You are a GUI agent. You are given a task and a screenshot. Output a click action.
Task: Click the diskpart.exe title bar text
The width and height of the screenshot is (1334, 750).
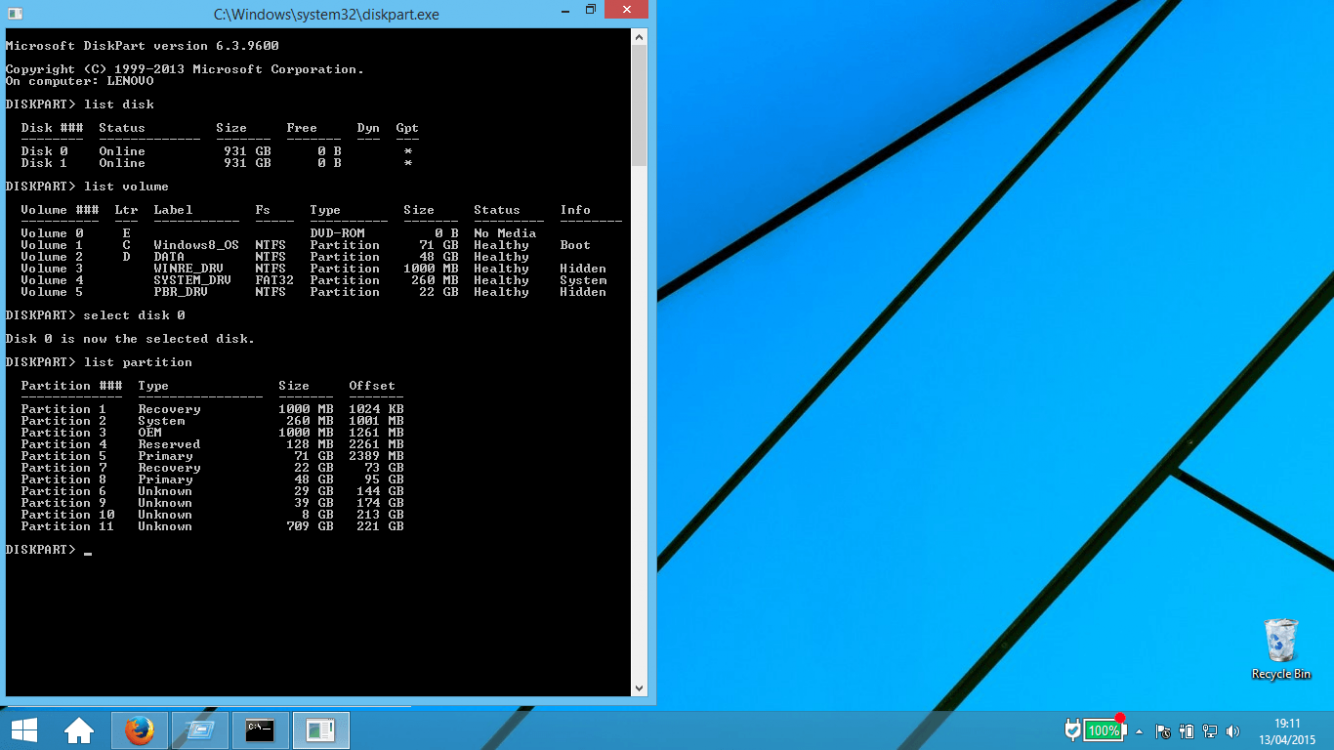tap(326, 14)
